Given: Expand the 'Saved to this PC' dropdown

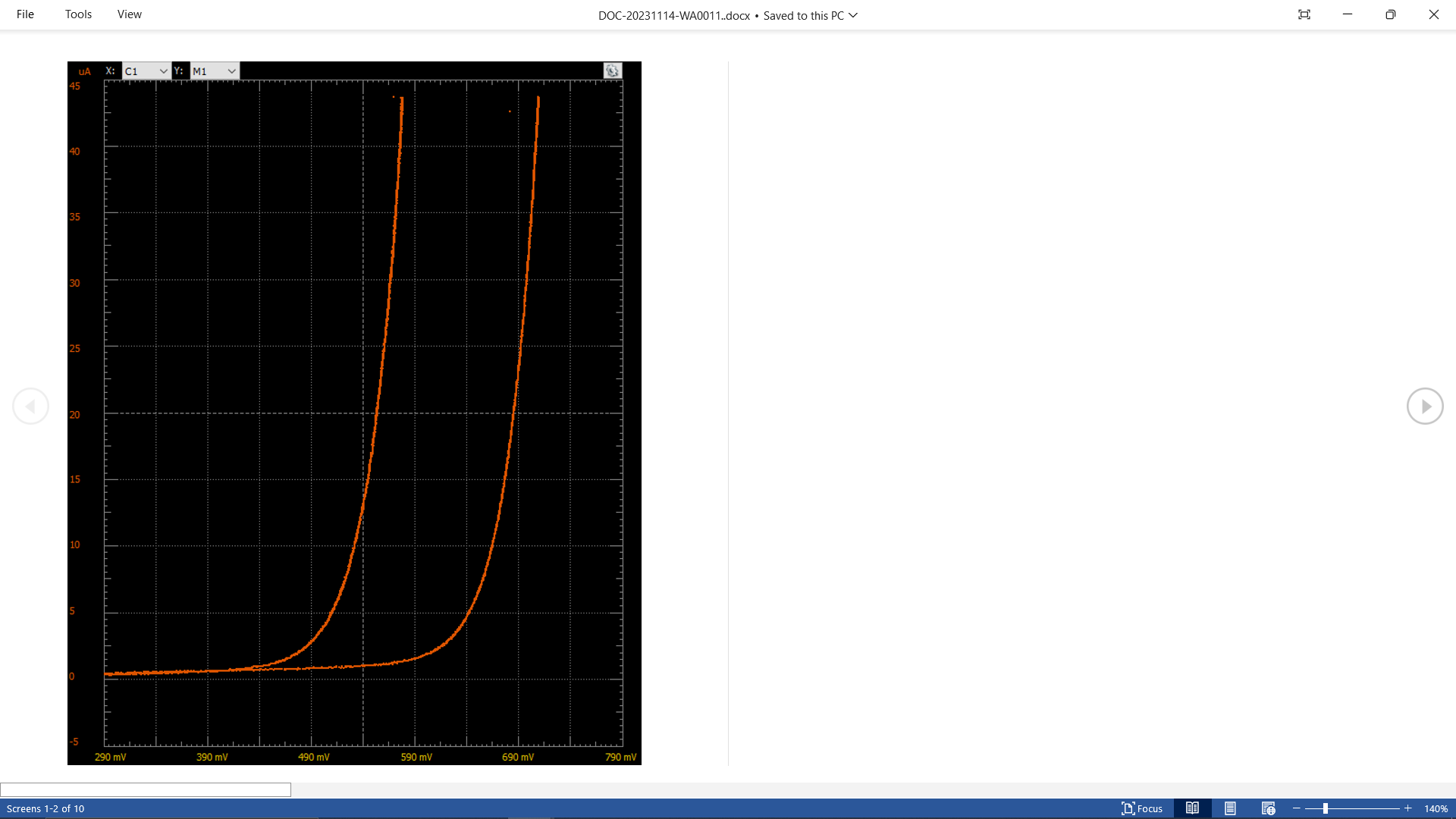Looking at the screenshot, I should 852,15.
